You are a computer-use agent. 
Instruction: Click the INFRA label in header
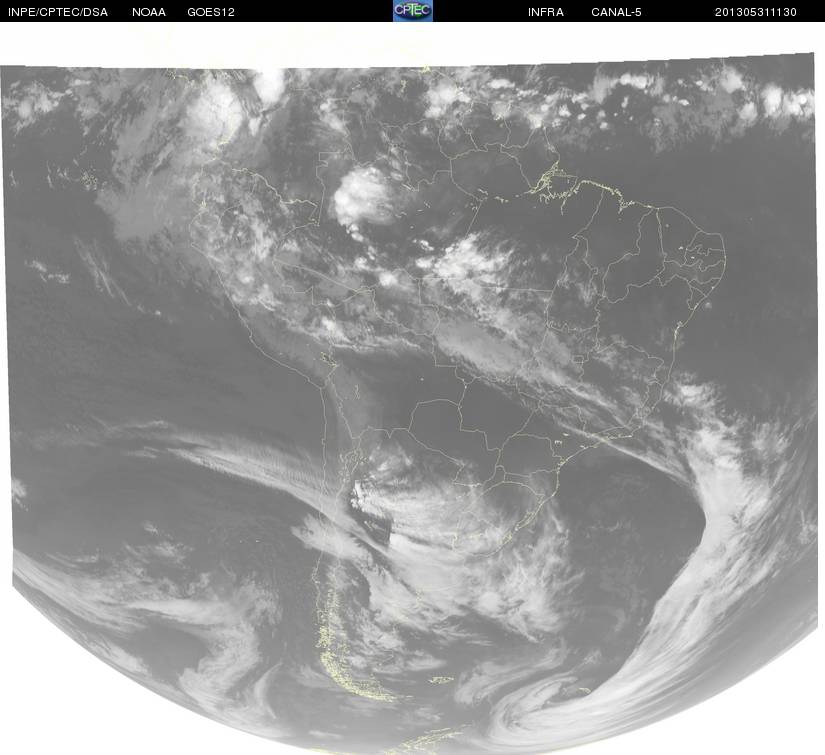546,12
